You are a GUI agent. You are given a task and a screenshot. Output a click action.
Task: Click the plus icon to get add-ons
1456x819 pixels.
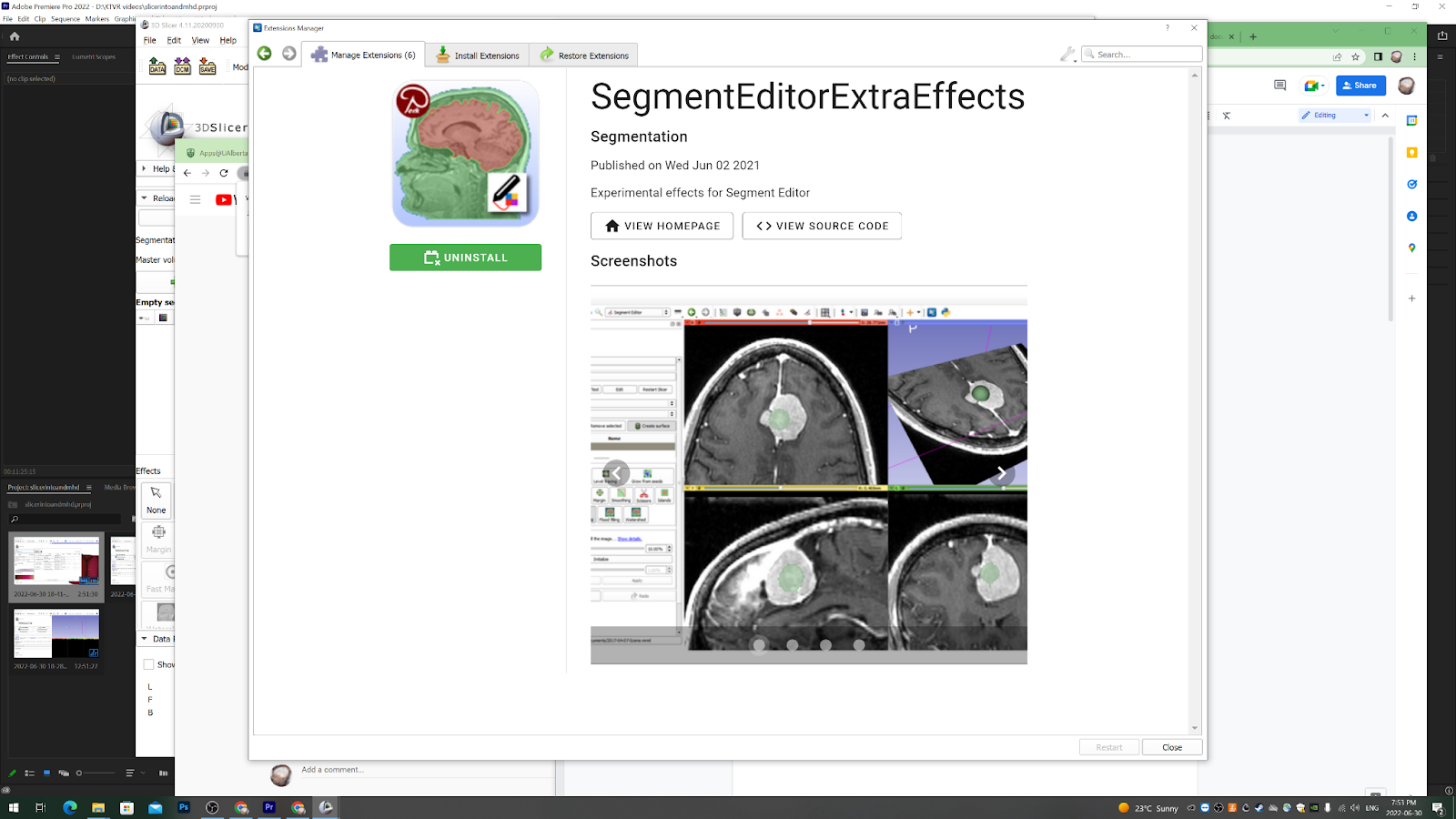pyautogui.click(x=1412, y=298)
